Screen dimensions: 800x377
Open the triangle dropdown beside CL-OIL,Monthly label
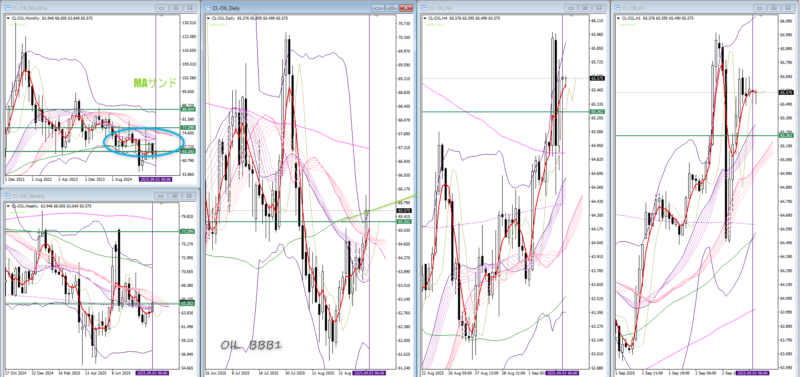tap(8, 17)
